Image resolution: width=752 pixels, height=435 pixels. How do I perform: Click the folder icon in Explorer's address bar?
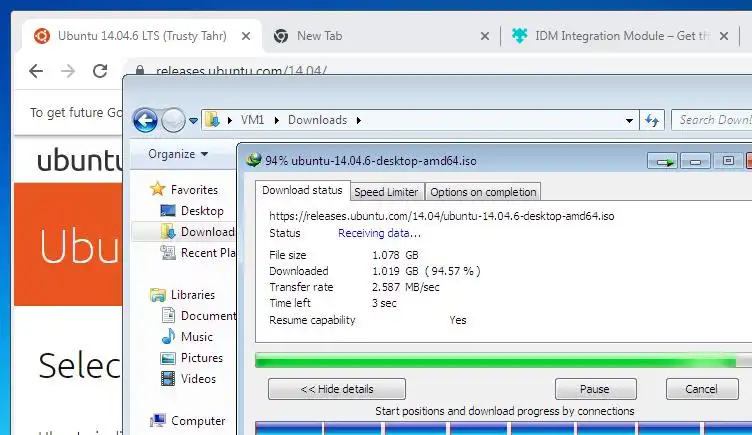pyautogui.click(x=212, y=120)
